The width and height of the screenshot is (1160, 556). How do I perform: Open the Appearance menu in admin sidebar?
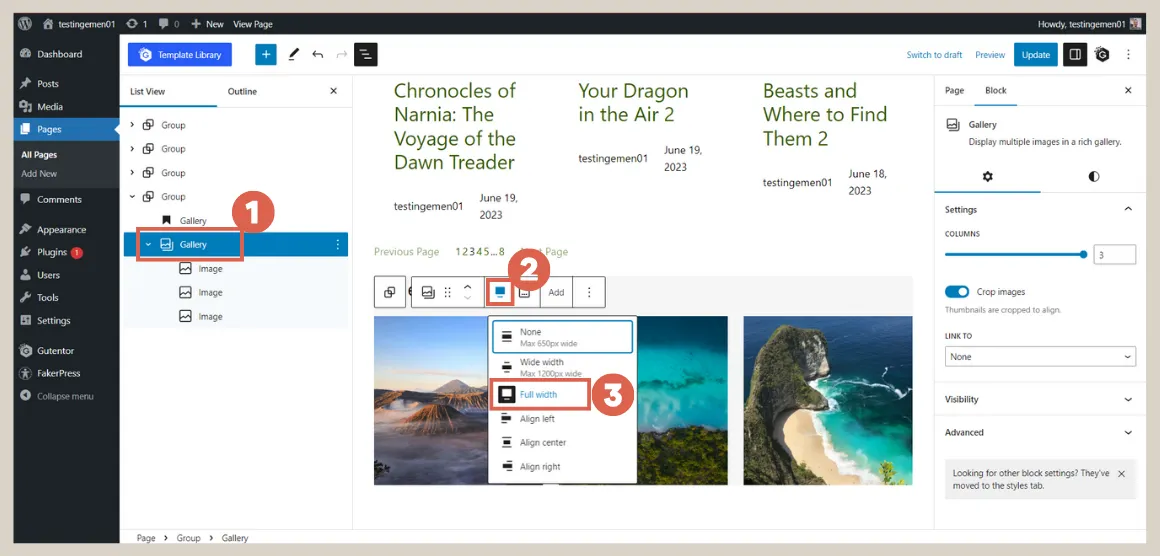point(61,229)
